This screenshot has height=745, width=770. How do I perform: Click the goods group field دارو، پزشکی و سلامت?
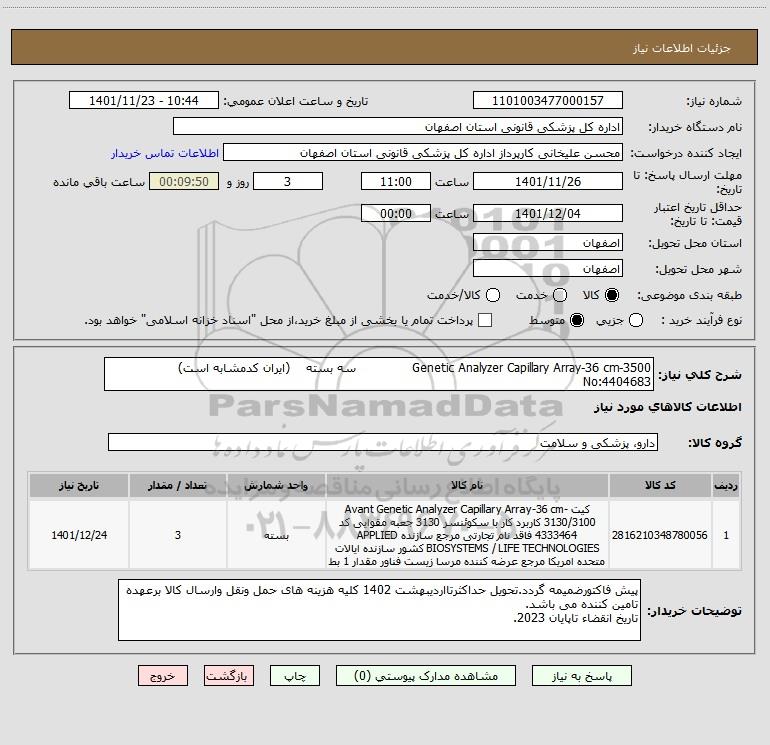[383, 442]
